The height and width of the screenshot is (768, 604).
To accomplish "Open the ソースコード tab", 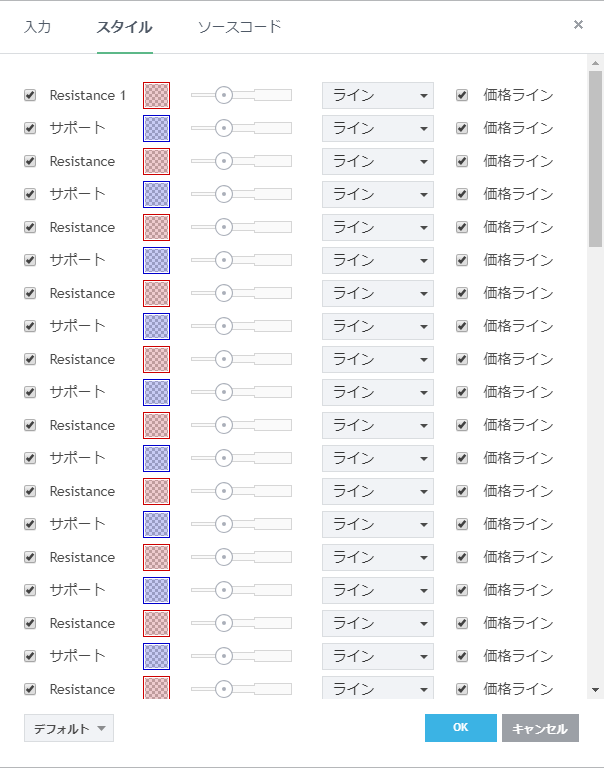I will pyautogui.click(x=239, y=26).
